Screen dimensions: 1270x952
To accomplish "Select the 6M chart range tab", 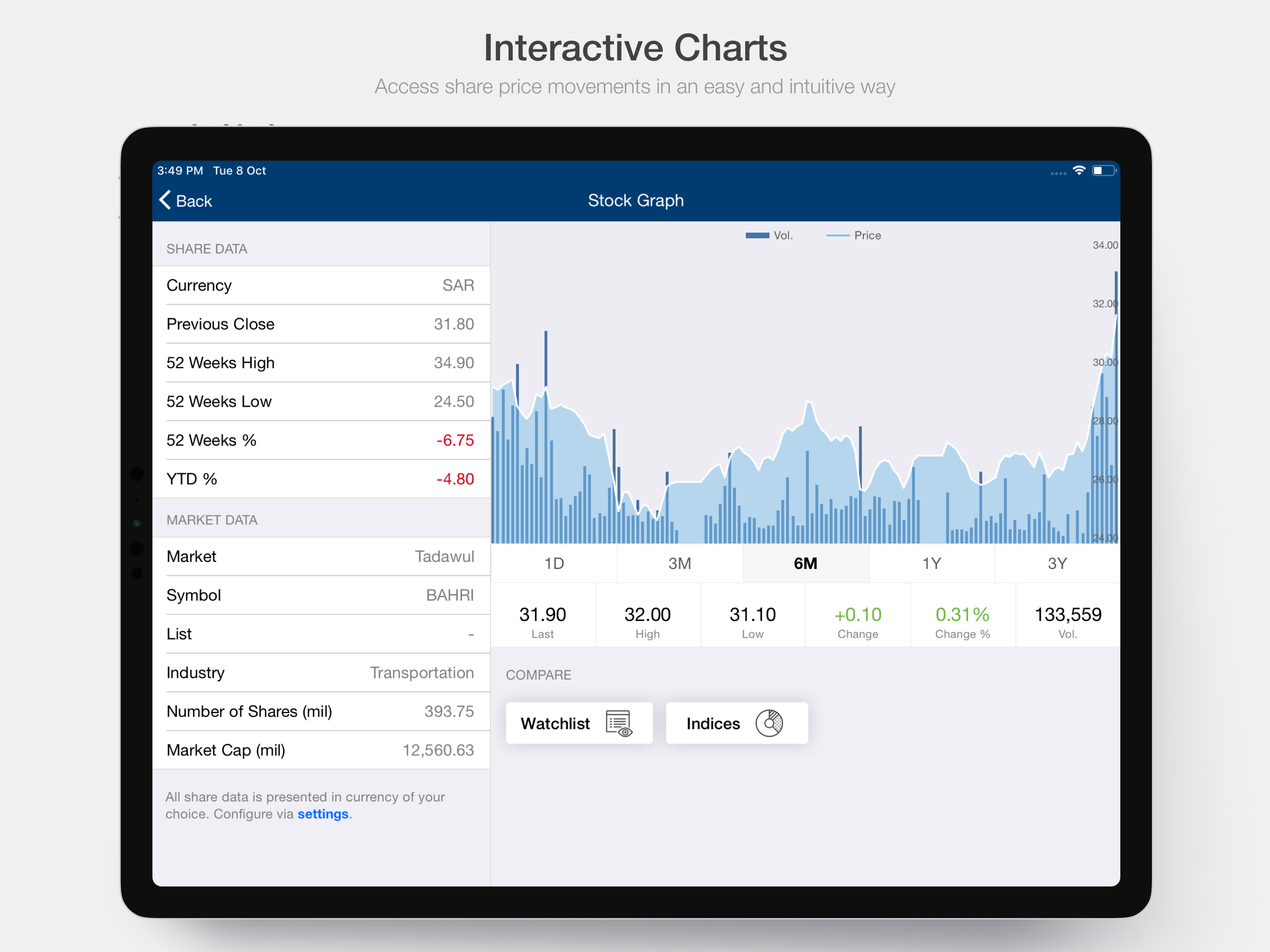I will click(x=806, y=563).
